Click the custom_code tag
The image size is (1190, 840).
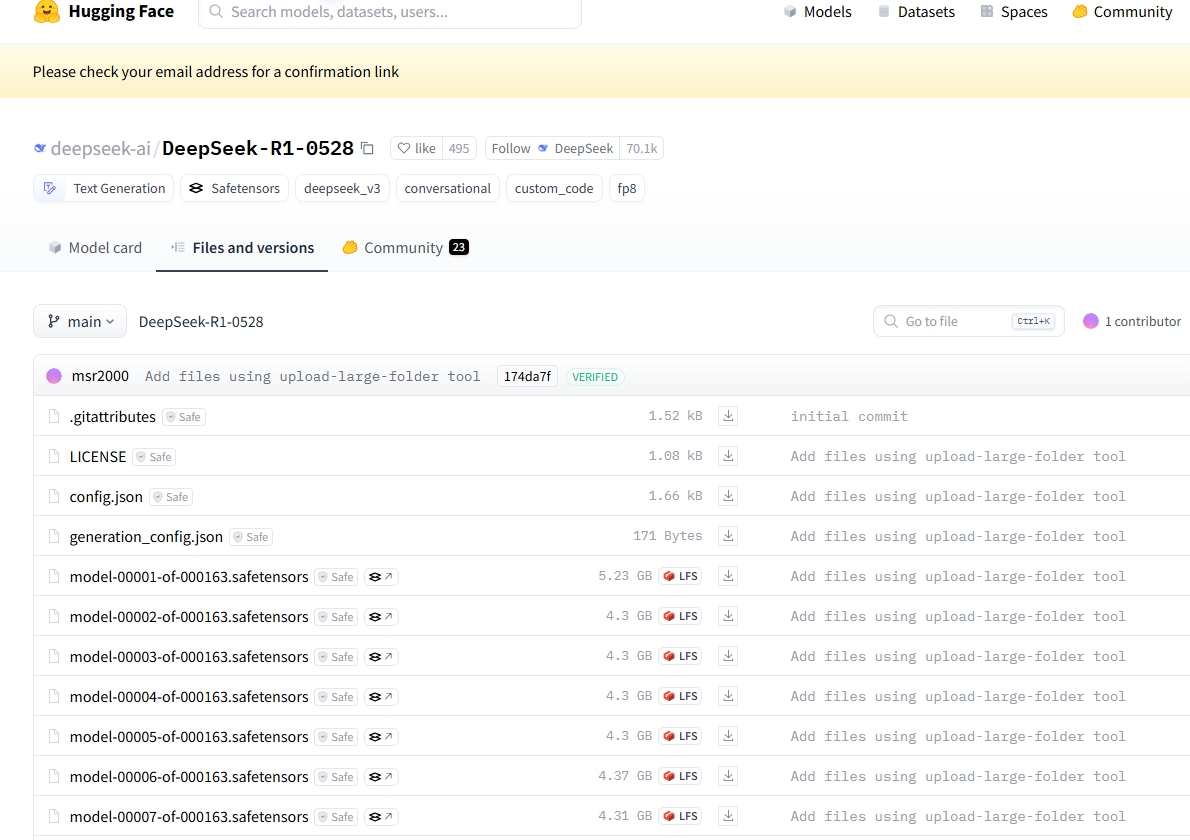[x=554, y=189]
